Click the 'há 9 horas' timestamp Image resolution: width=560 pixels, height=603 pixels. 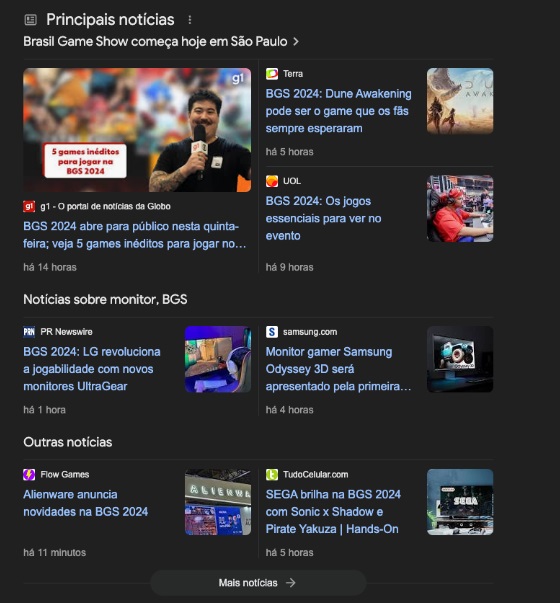[290, 267]
